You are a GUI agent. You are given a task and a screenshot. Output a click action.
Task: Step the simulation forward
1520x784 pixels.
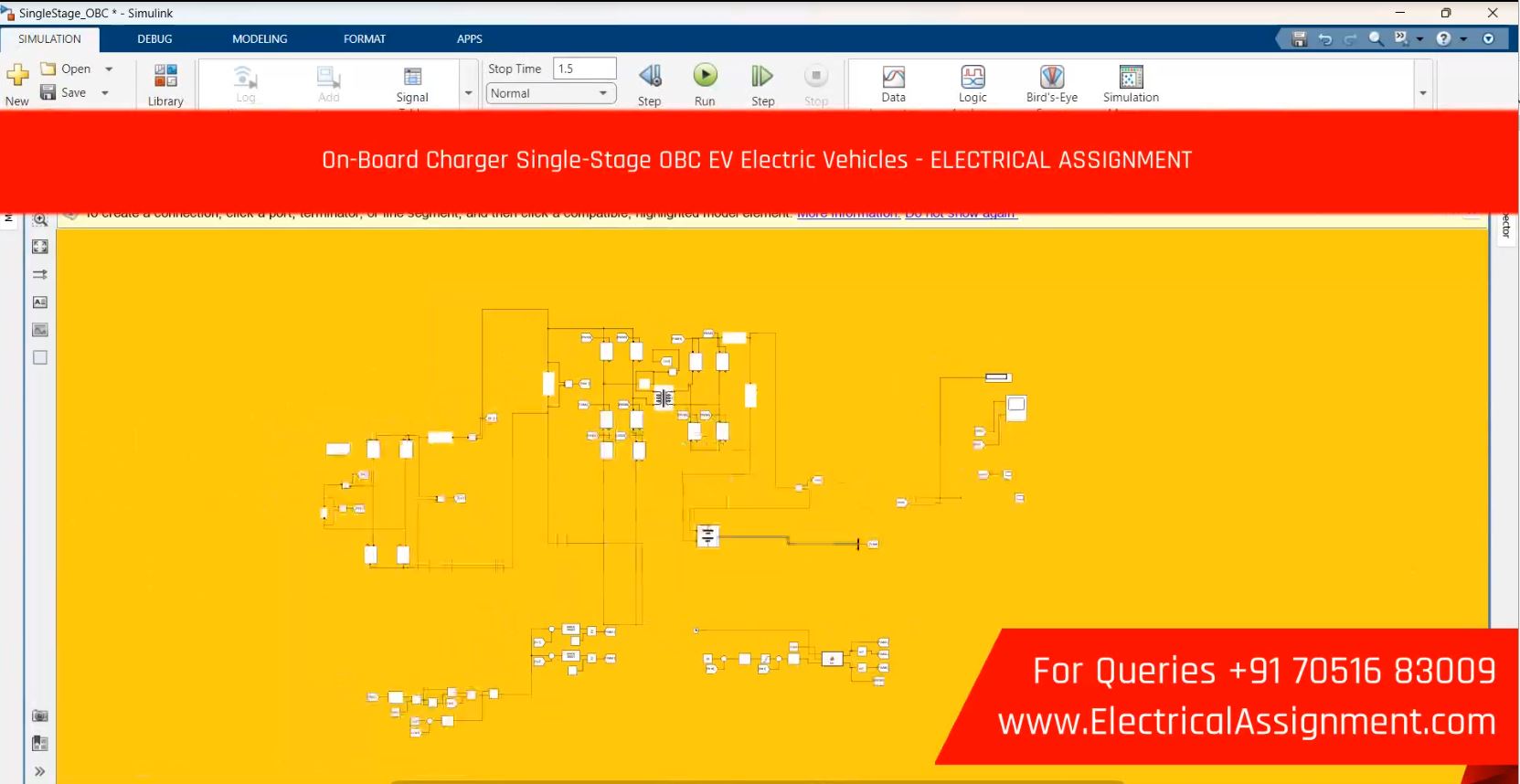[762, 85]
